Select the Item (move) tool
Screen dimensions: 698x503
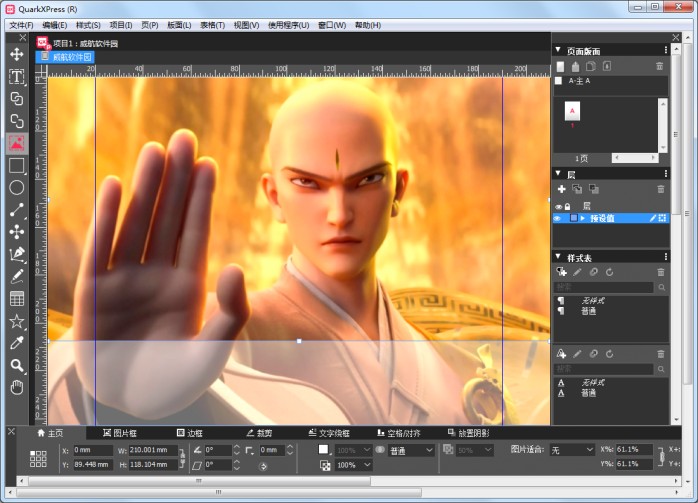[x=17, y=54]
